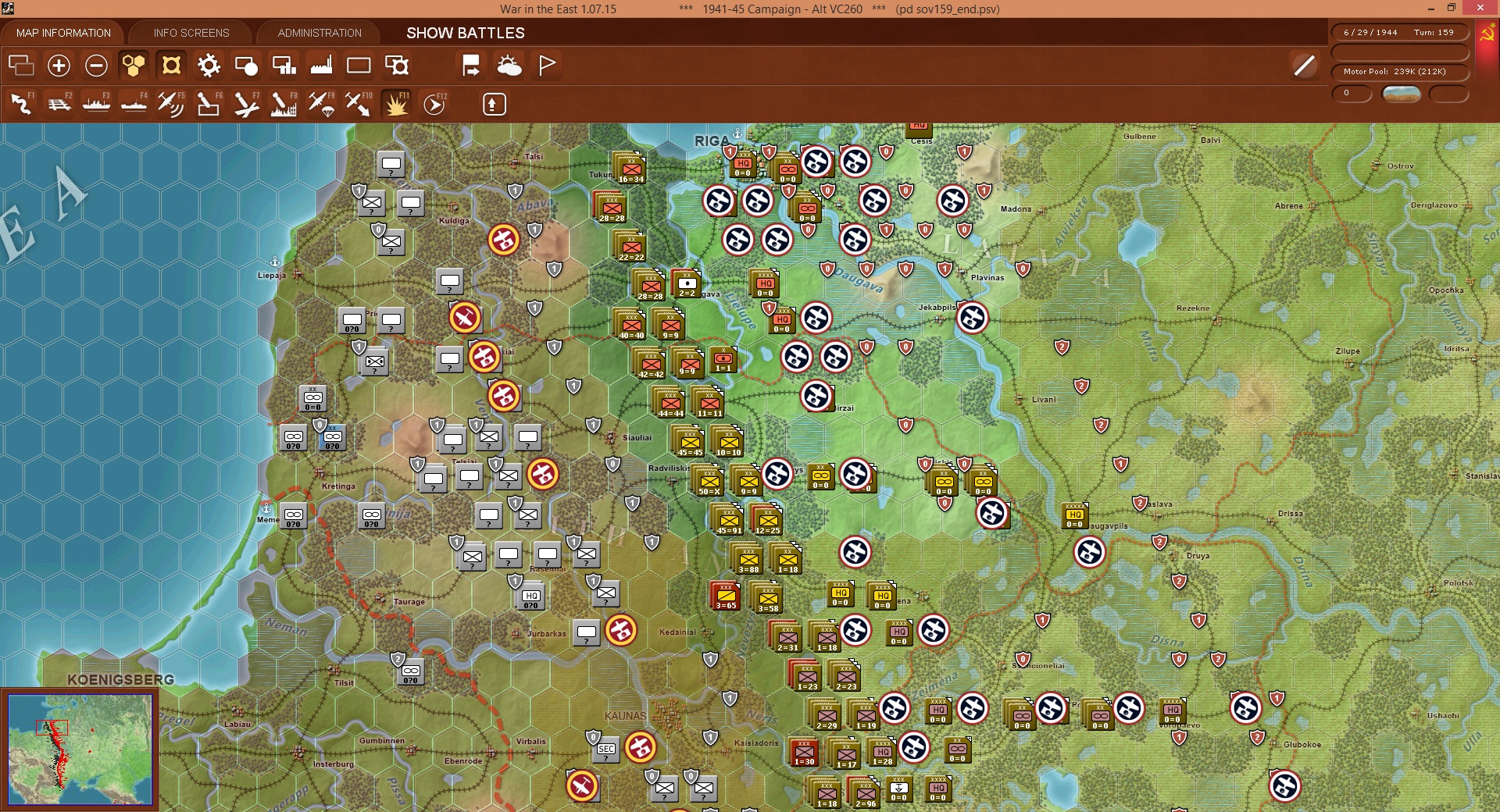Open the weather sun-and-cloud icon
The width and height of the screenshot is (1500, 812).
[x=509, y=66]
